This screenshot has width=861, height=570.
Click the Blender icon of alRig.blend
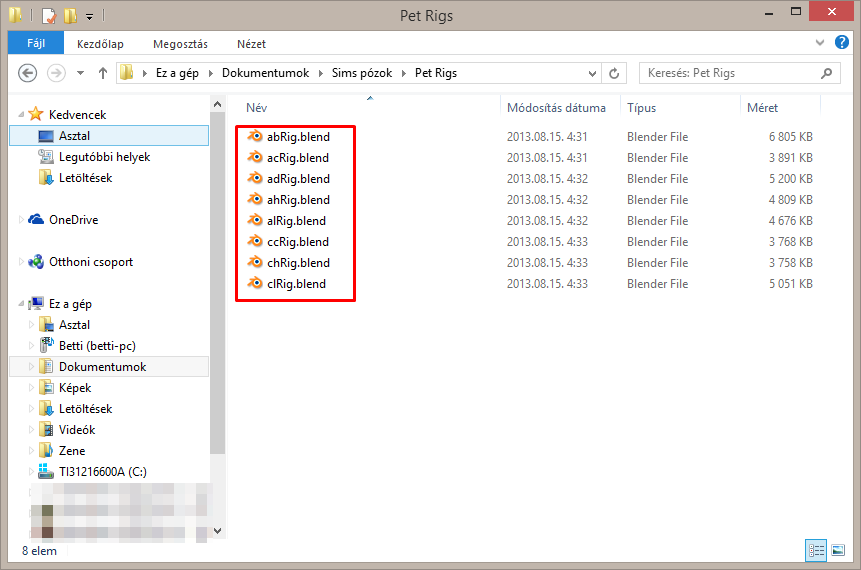[x=255, y=220]
